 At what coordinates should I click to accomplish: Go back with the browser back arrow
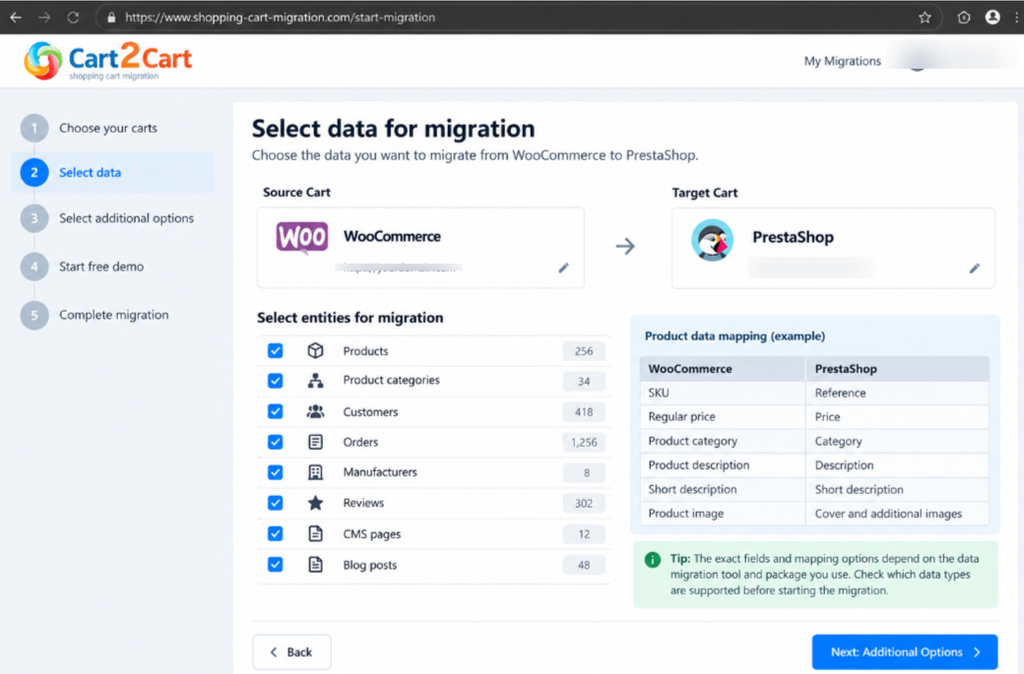pyautogui.click(x=16, y=18)
